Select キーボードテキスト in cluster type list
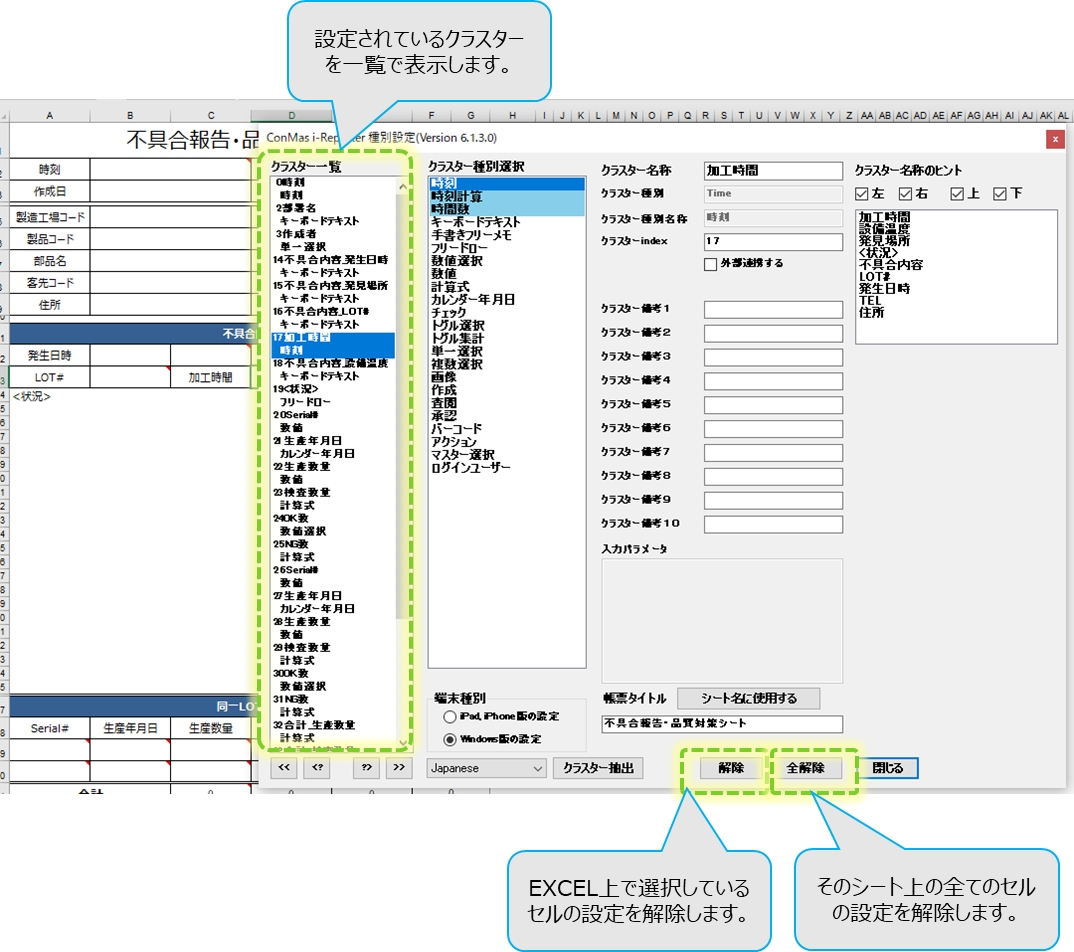The image size is (1074, 952). (475, 222)
